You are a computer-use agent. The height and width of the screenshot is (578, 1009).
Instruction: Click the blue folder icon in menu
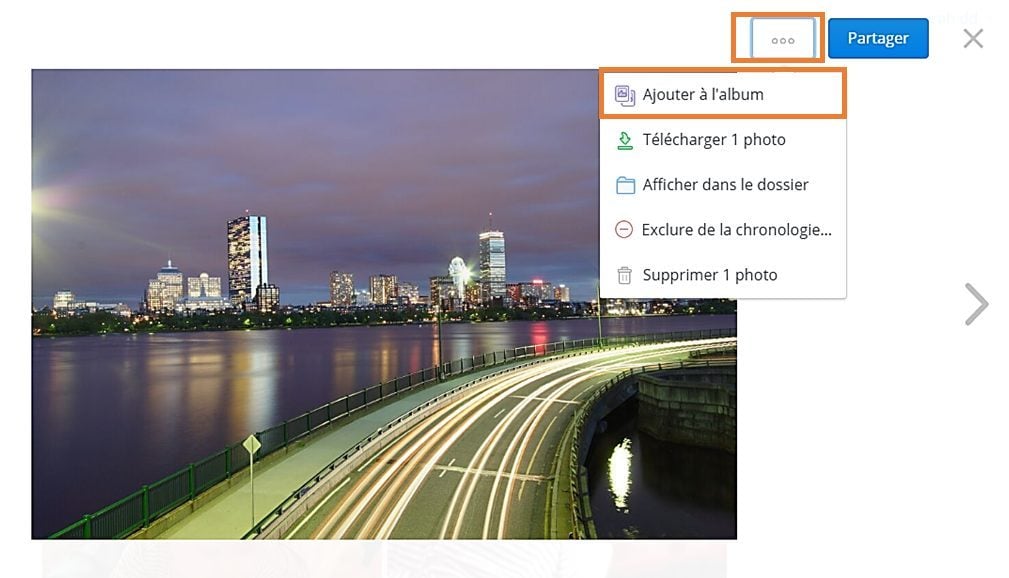(x=625, y=185)
